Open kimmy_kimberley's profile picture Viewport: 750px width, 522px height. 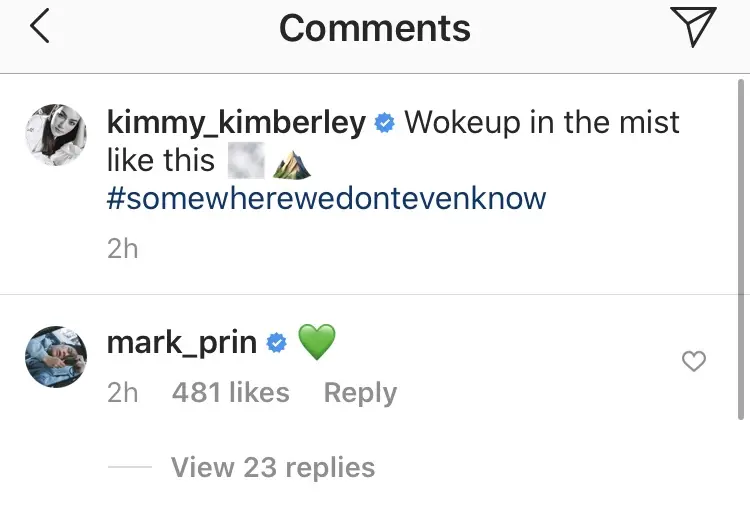[55, 133]
